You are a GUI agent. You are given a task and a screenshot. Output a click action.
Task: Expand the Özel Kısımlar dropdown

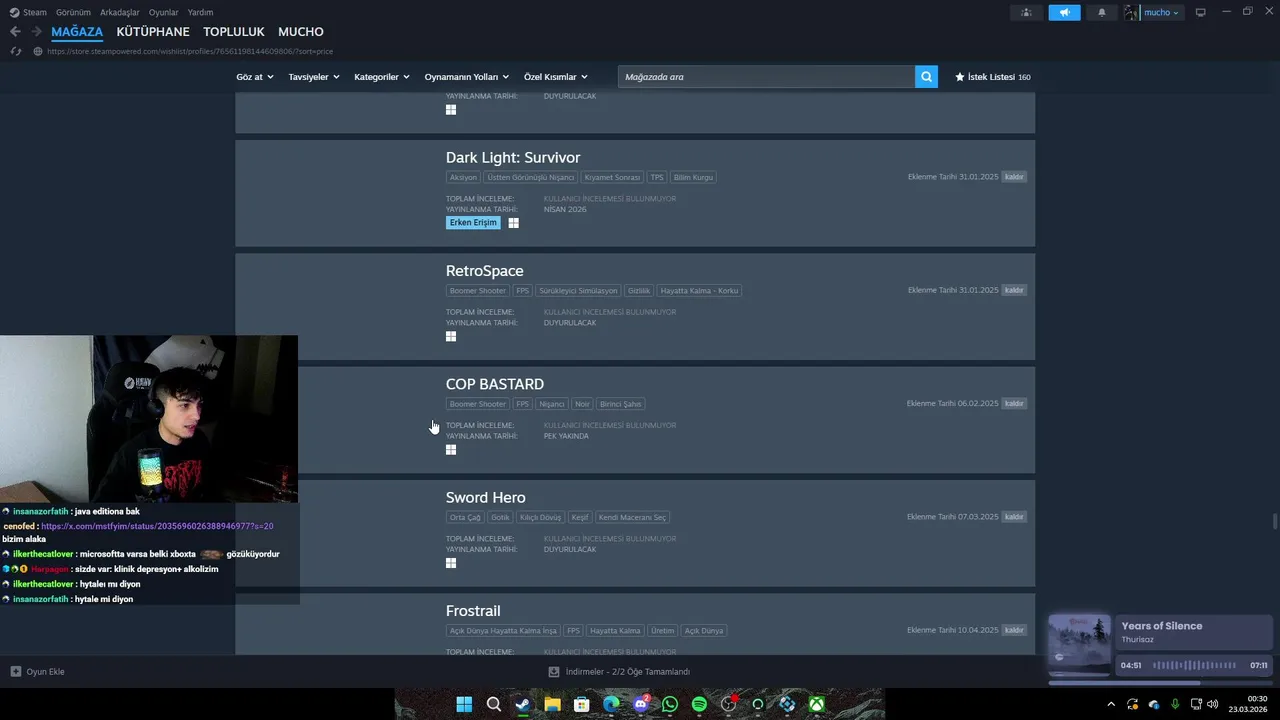556,77
